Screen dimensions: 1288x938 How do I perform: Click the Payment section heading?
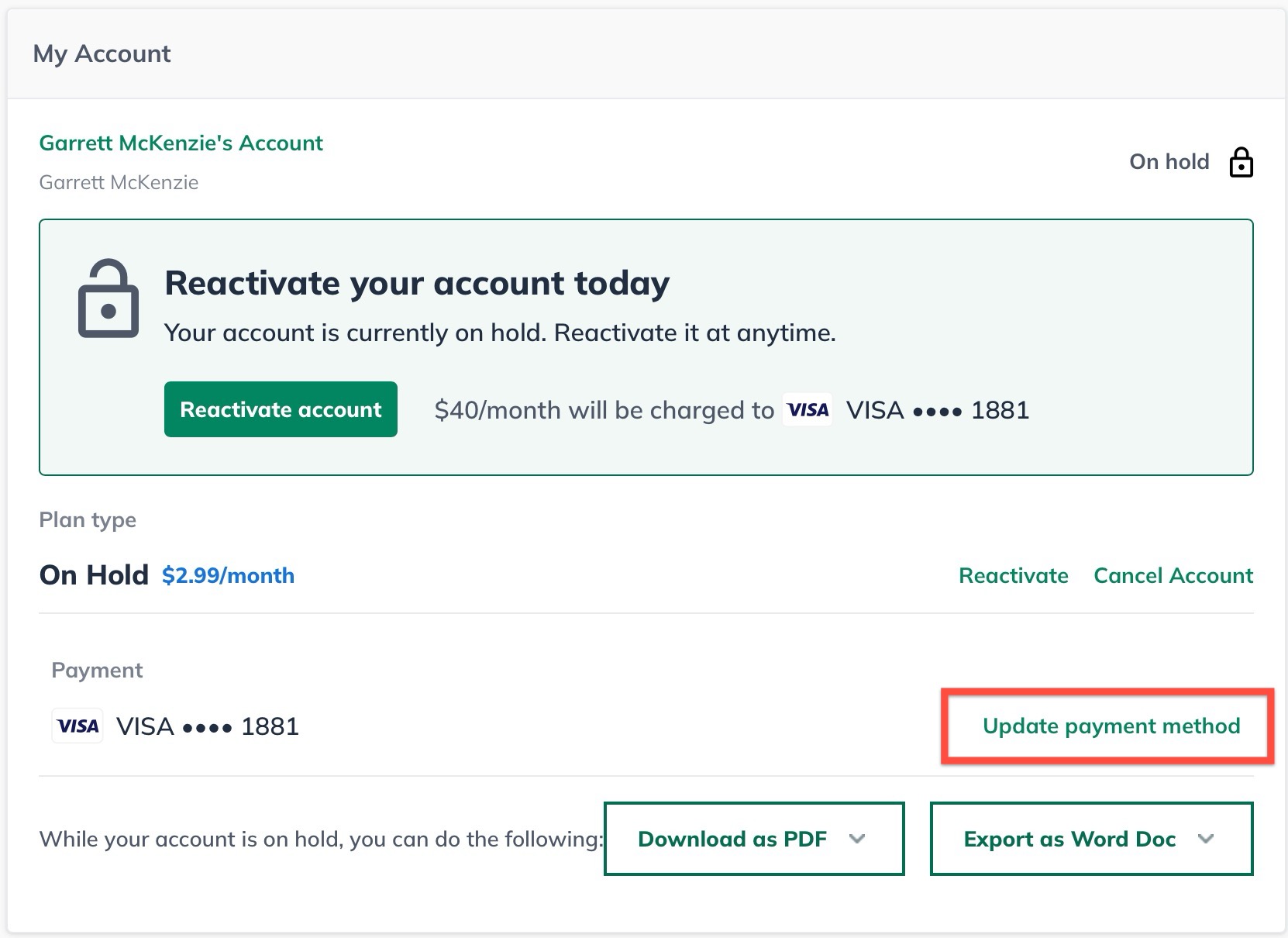(96, 670)
